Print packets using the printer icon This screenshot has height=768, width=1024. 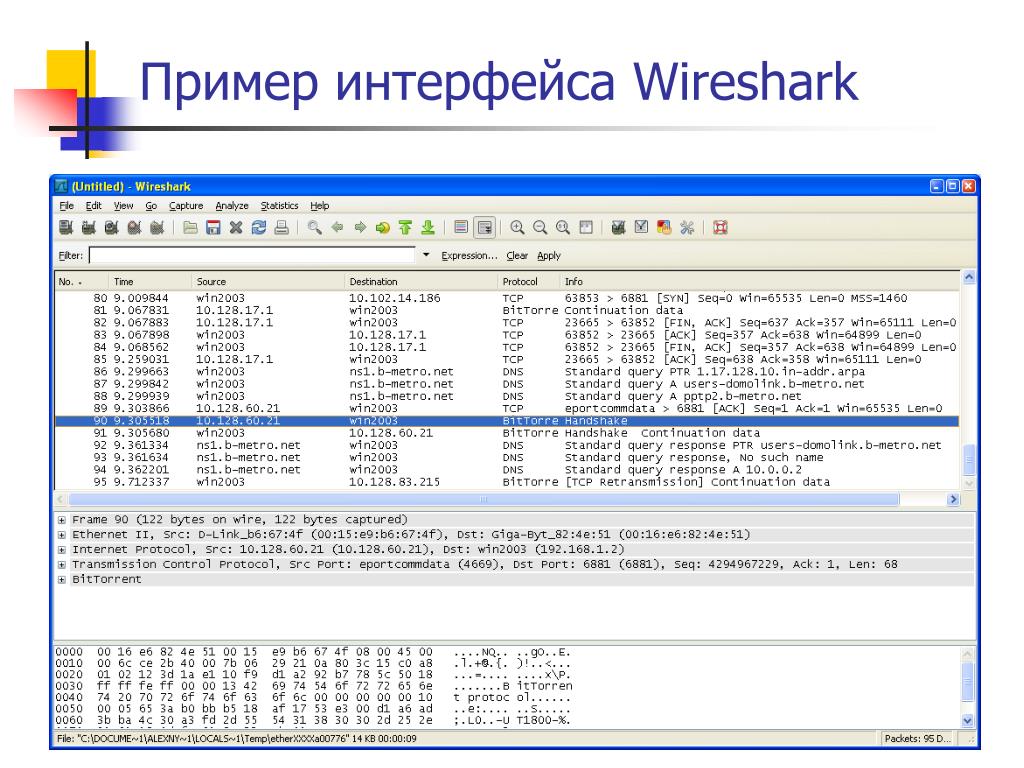[x=281, y=227]
